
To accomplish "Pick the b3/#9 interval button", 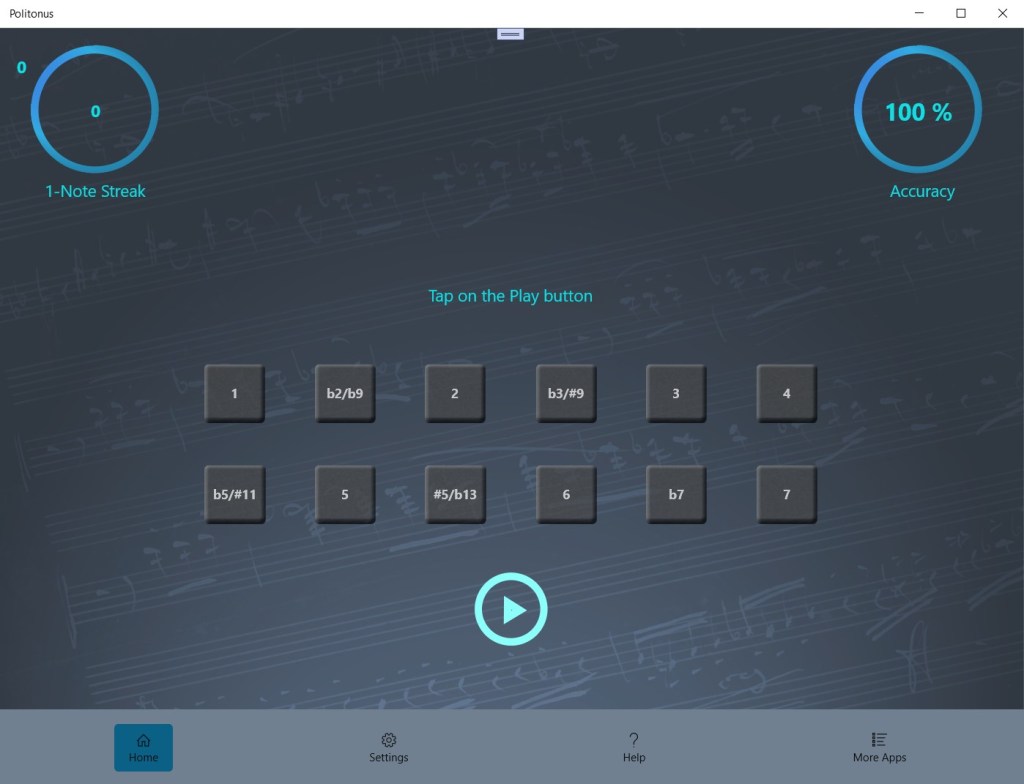I will [566, 393].
